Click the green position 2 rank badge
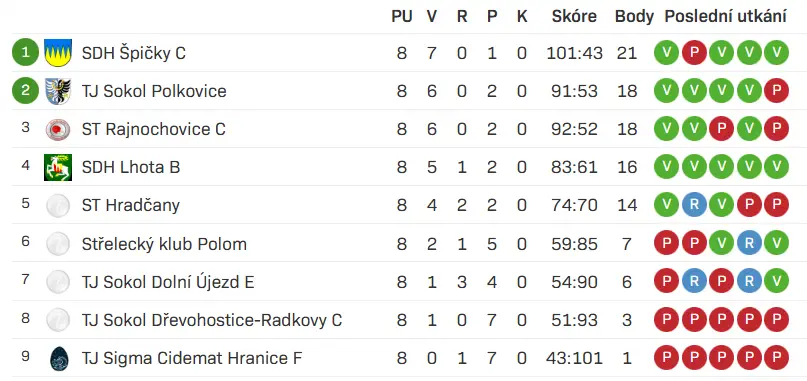The image size is (807, 381). 25,91
